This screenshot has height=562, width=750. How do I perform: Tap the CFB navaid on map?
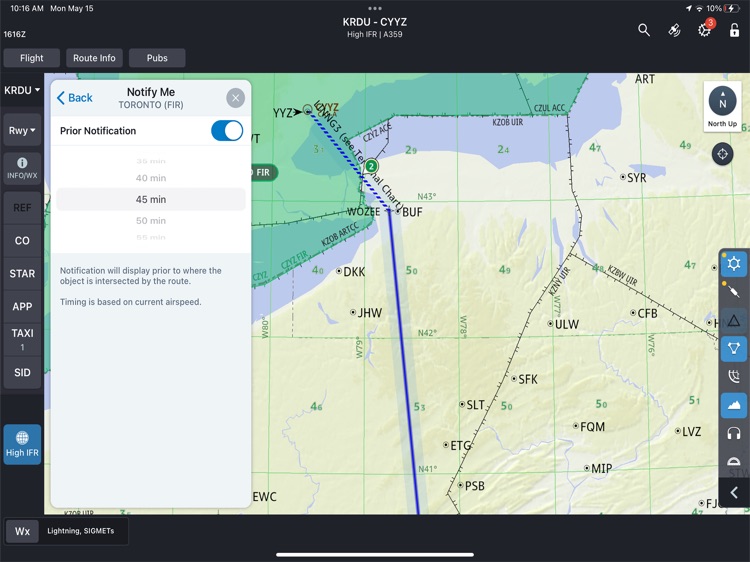coord(644,313)
